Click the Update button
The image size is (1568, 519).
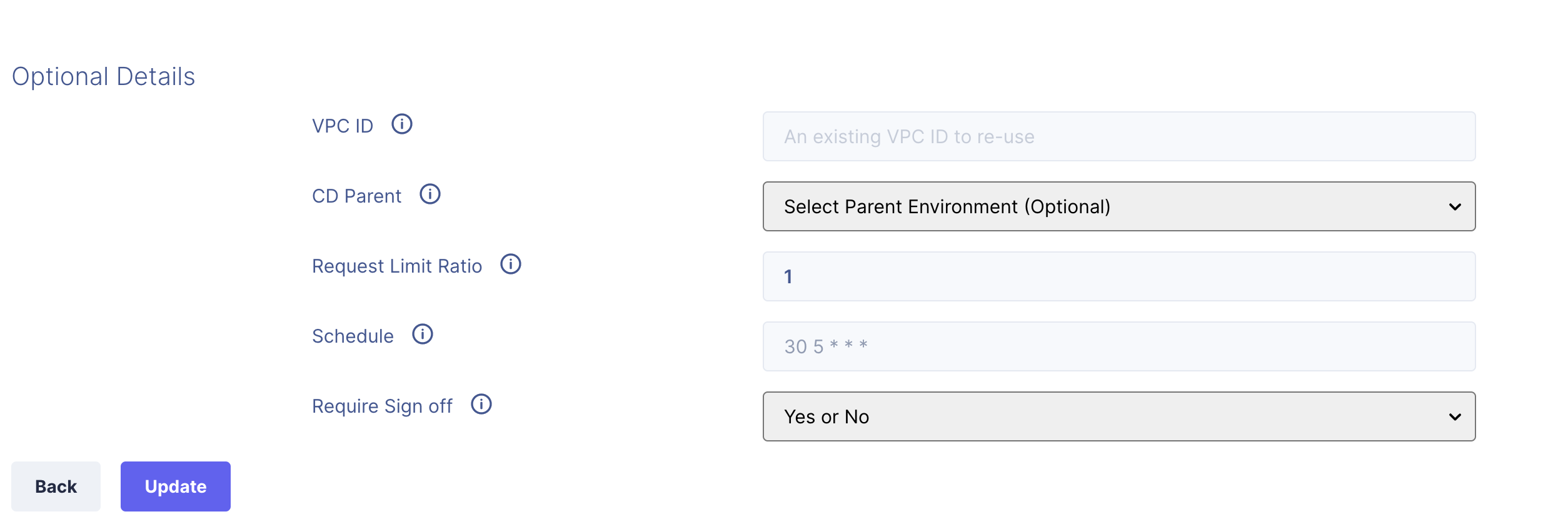click(176, 486)
